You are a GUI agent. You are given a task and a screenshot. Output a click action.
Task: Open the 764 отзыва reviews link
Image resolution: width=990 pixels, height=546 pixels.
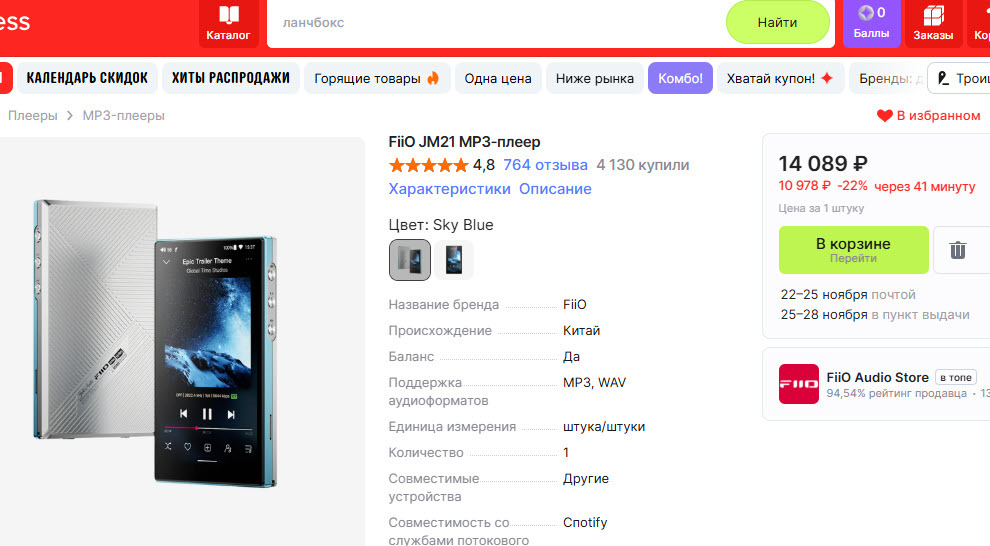coord(546,165)
